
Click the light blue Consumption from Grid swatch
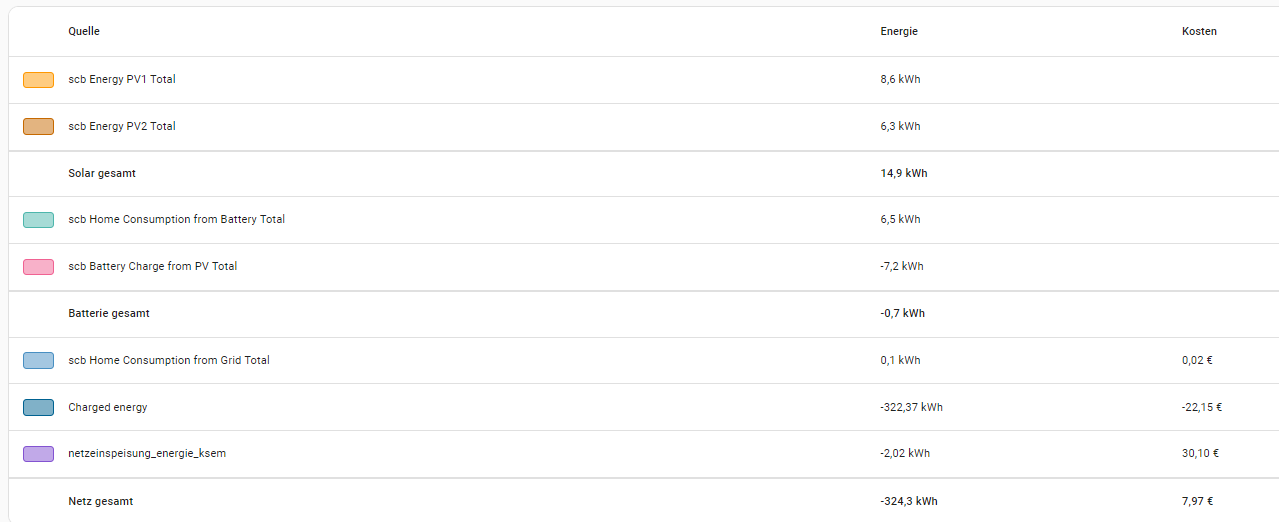coord(38,360)
